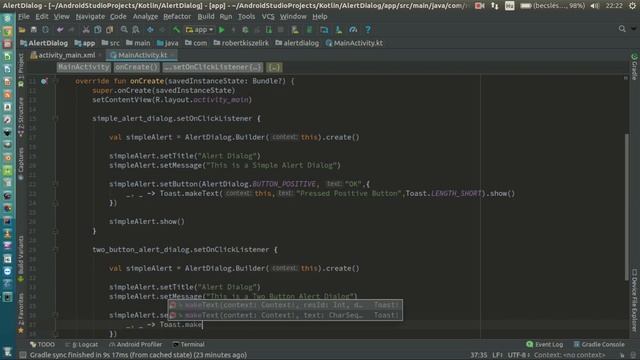Click the green Run app button

[222, 30]
